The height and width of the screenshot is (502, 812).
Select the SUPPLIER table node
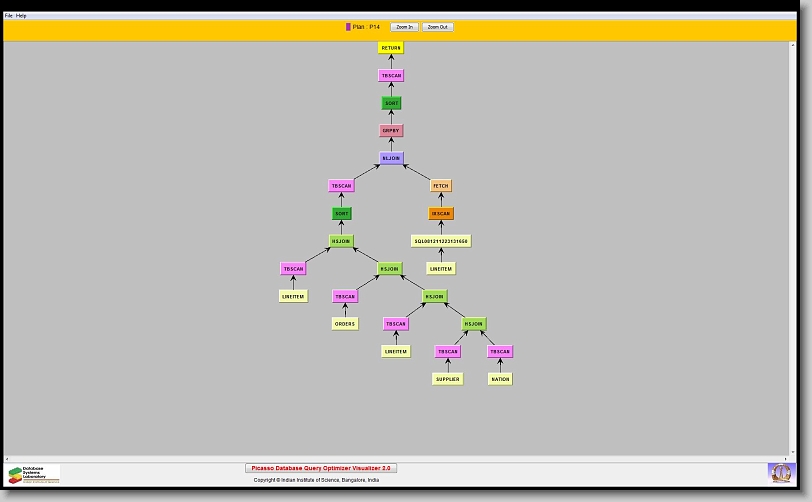pyautogui.click(x=447, y=379)
